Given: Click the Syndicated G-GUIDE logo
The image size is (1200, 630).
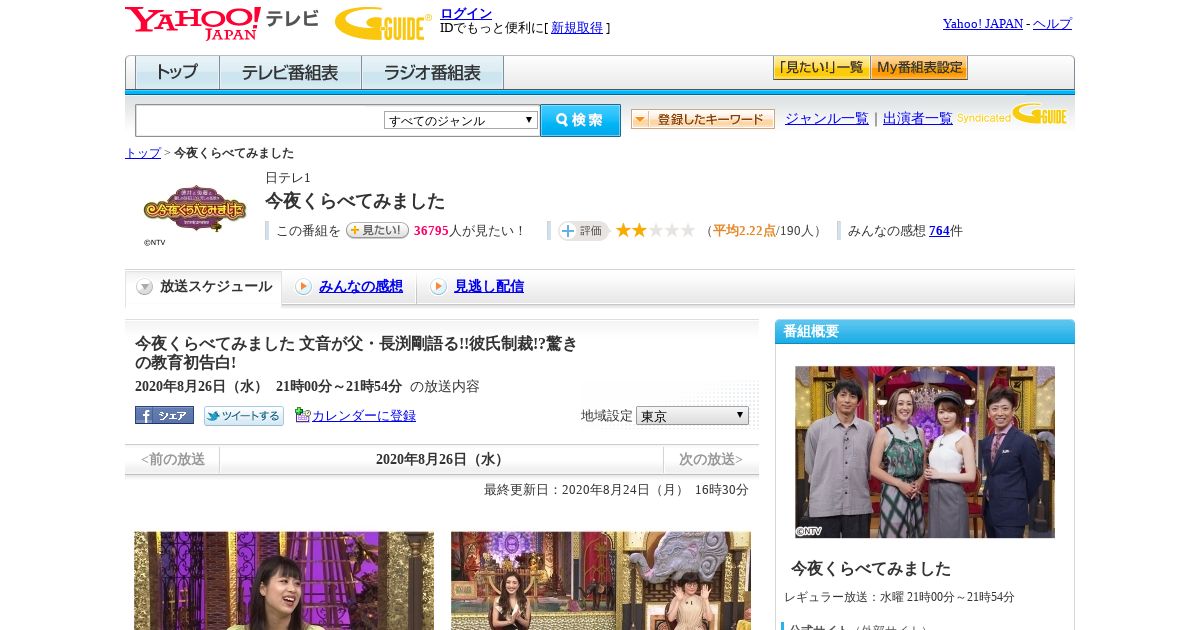Looking at the screenshot, I should pos(1012,114).
